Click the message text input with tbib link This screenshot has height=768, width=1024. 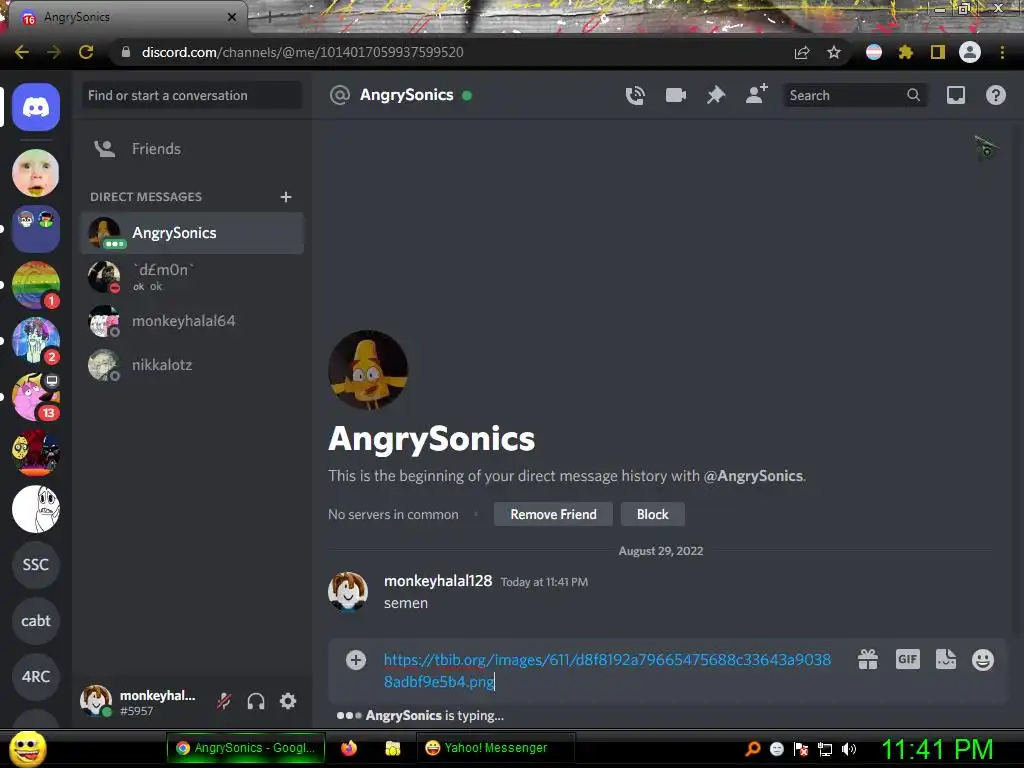coord(607,671)
